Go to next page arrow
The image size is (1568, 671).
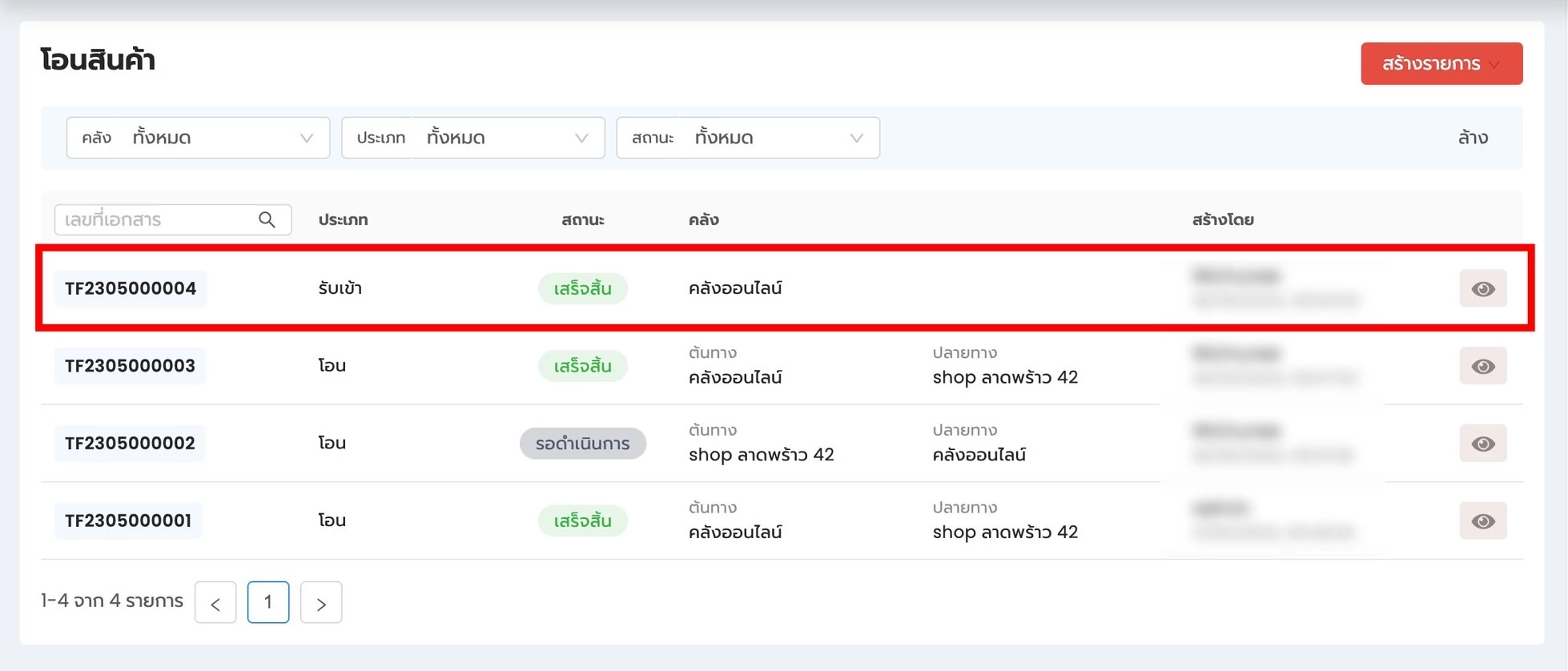321,603
